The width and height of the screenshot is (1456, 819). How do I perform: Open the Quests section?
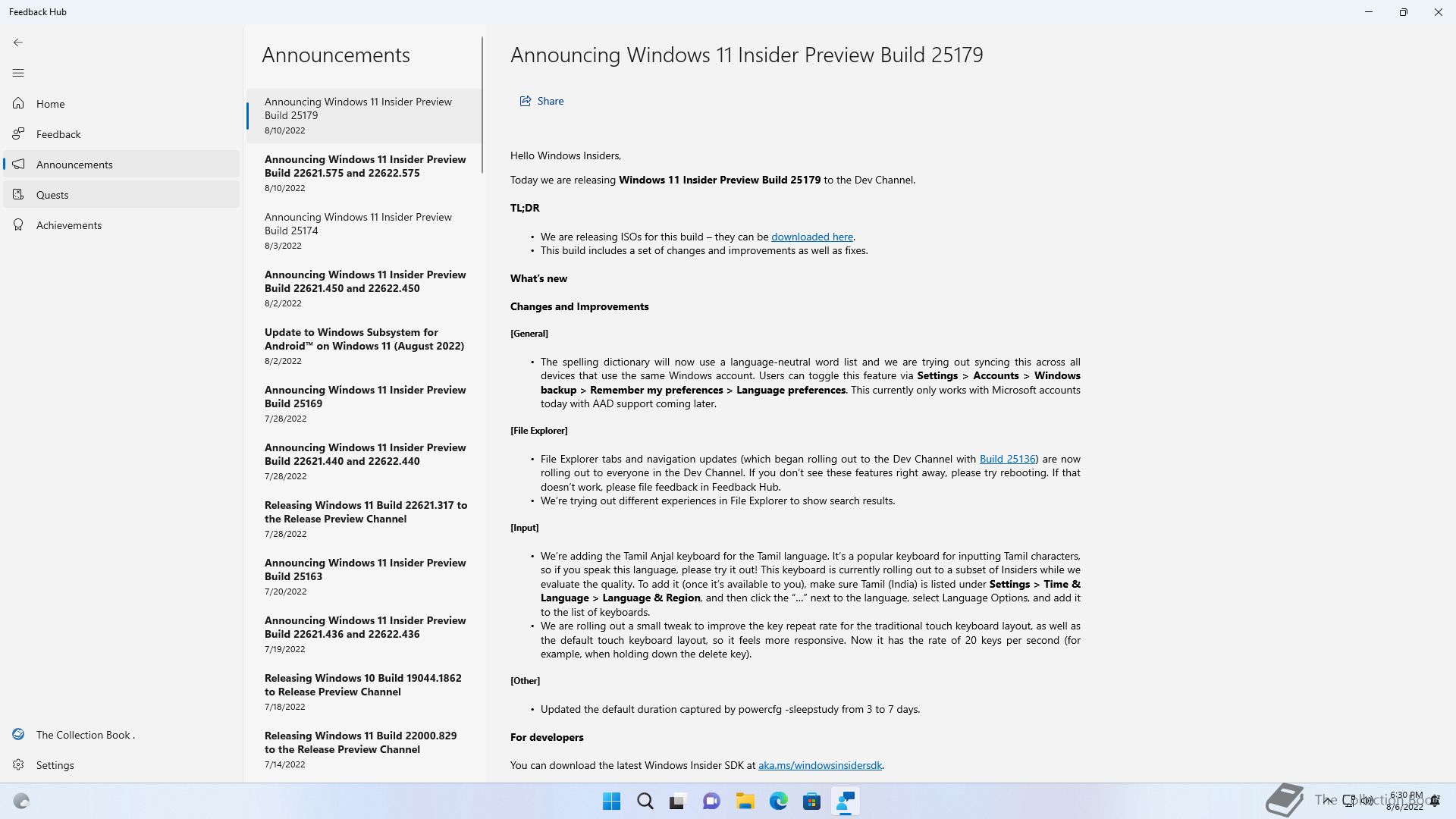coord(121,195)
